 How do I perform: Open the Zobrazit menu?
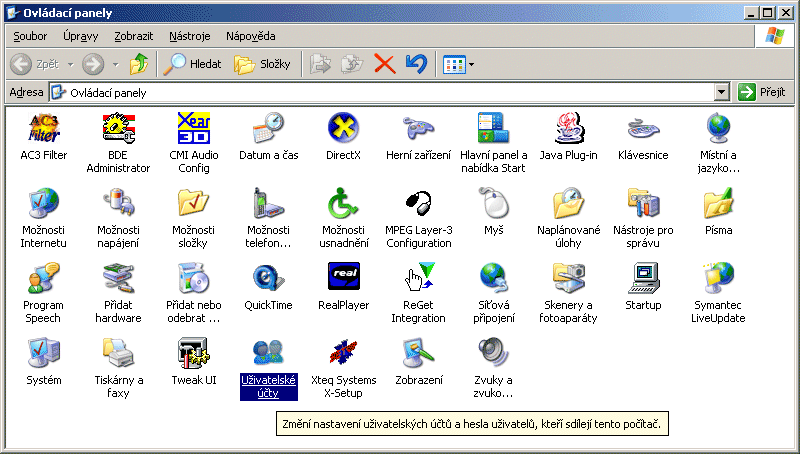point(133,36)
